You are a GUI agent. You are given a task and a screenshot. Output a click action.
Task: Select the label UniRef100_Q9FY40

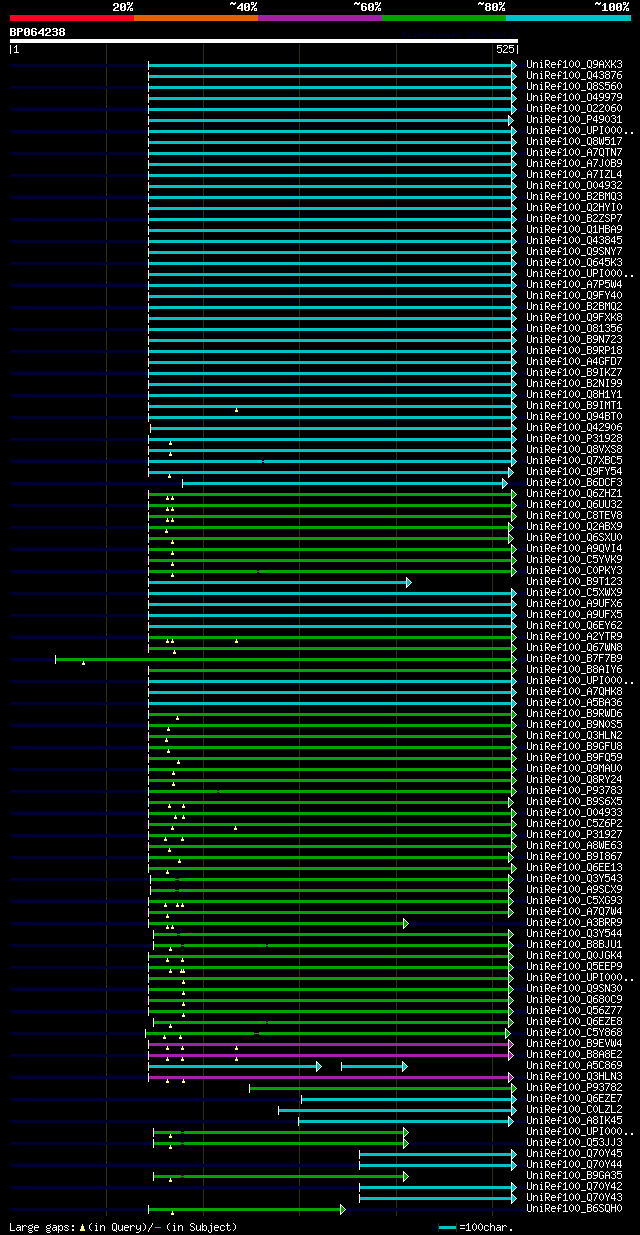click(x=574, y=296)
